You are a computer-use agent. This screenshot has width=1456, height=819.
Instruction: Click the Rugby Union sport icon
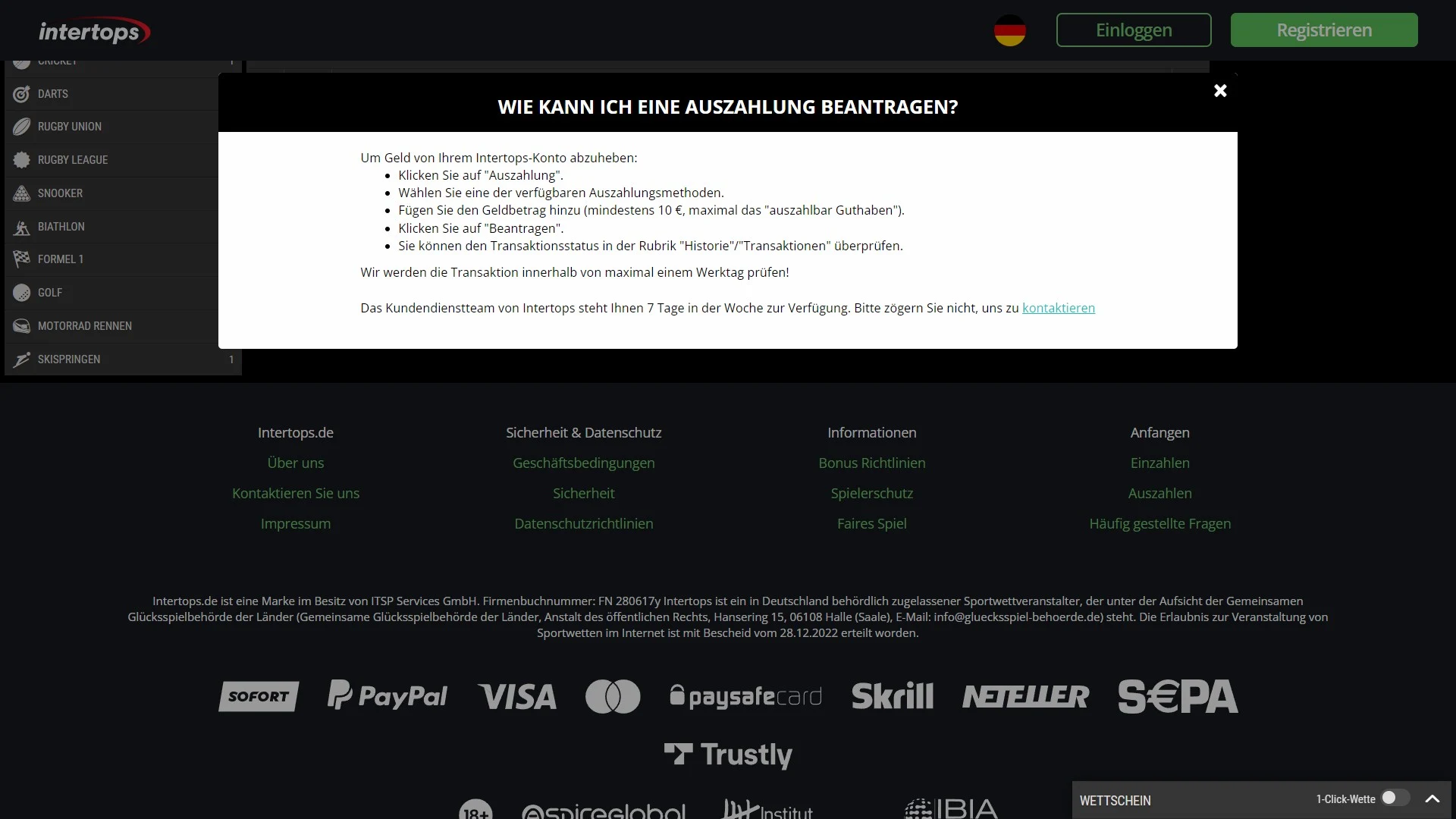tap(21, 126)
